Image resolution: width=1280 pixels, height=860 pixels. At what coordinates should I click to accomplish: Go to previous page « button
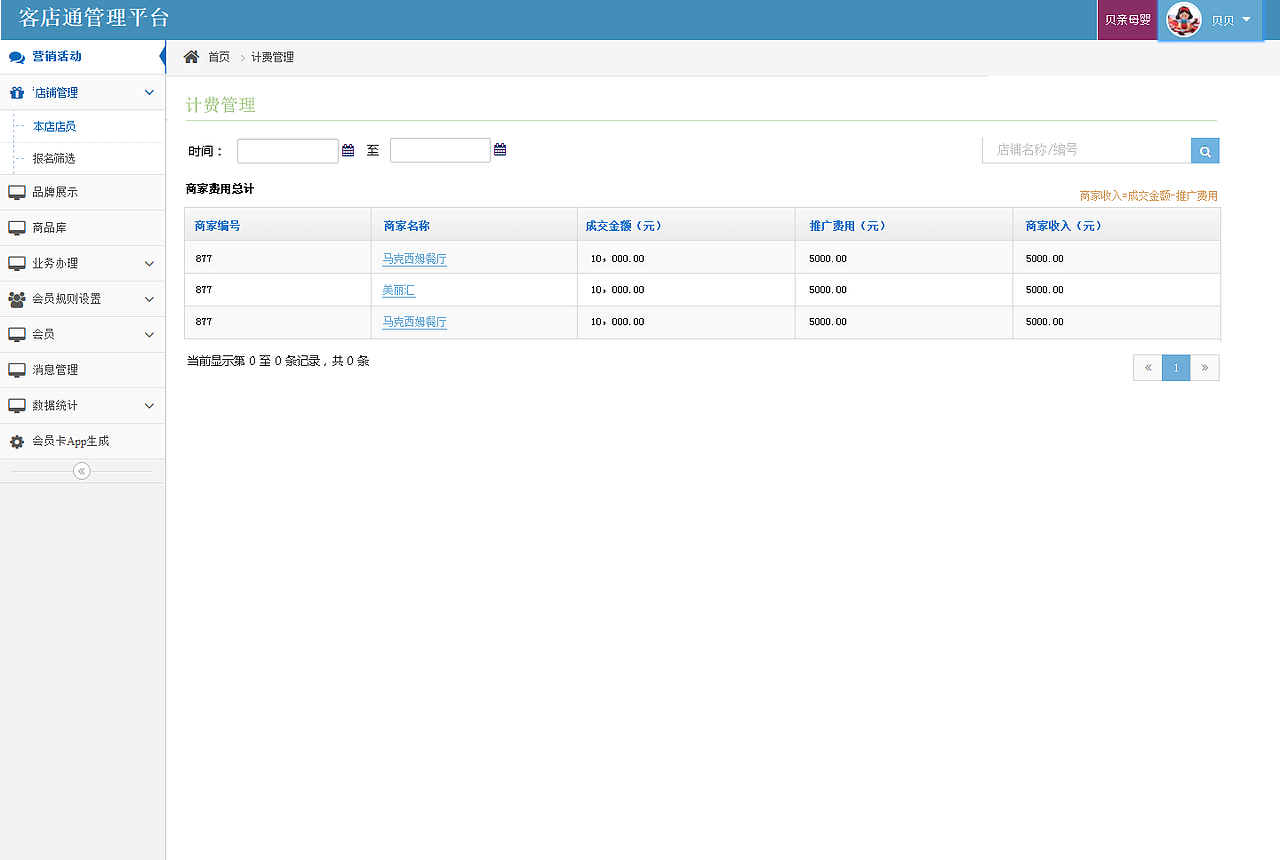pyautogui.click(x=1148, y=368)
